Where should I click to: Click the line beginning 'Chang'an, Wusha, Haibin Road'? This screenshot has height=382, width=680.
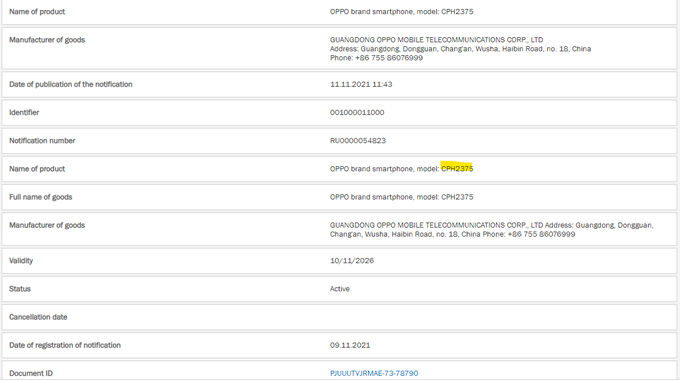(452, 235)
